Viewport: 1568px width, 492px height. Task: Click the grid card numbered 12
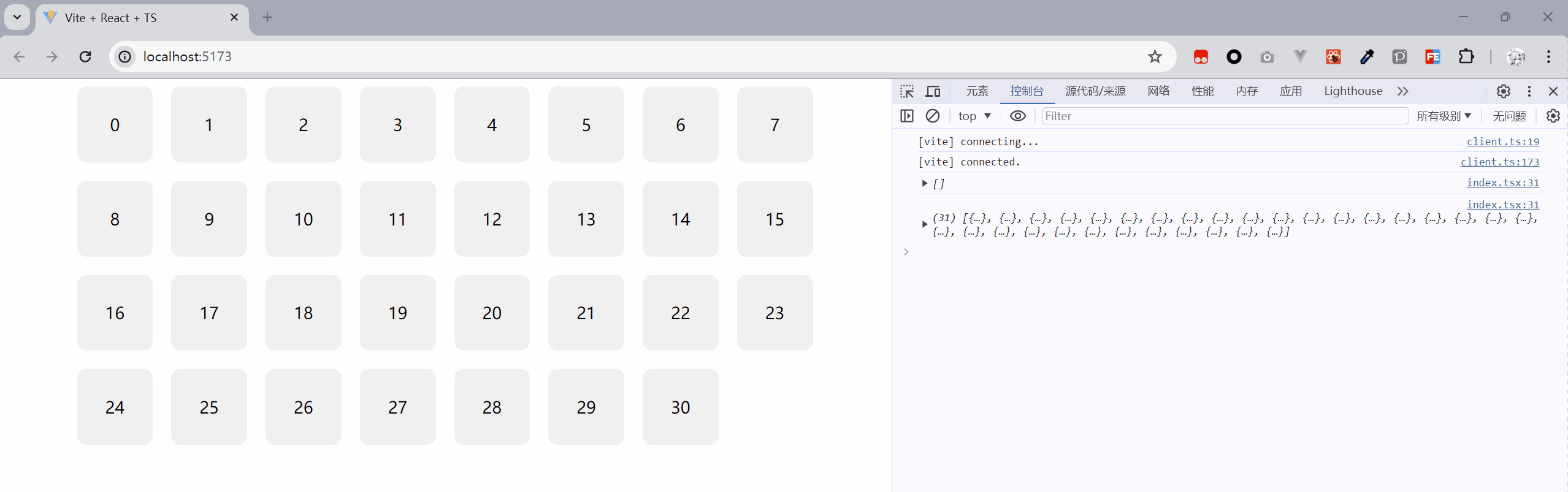tap(492, 219)
